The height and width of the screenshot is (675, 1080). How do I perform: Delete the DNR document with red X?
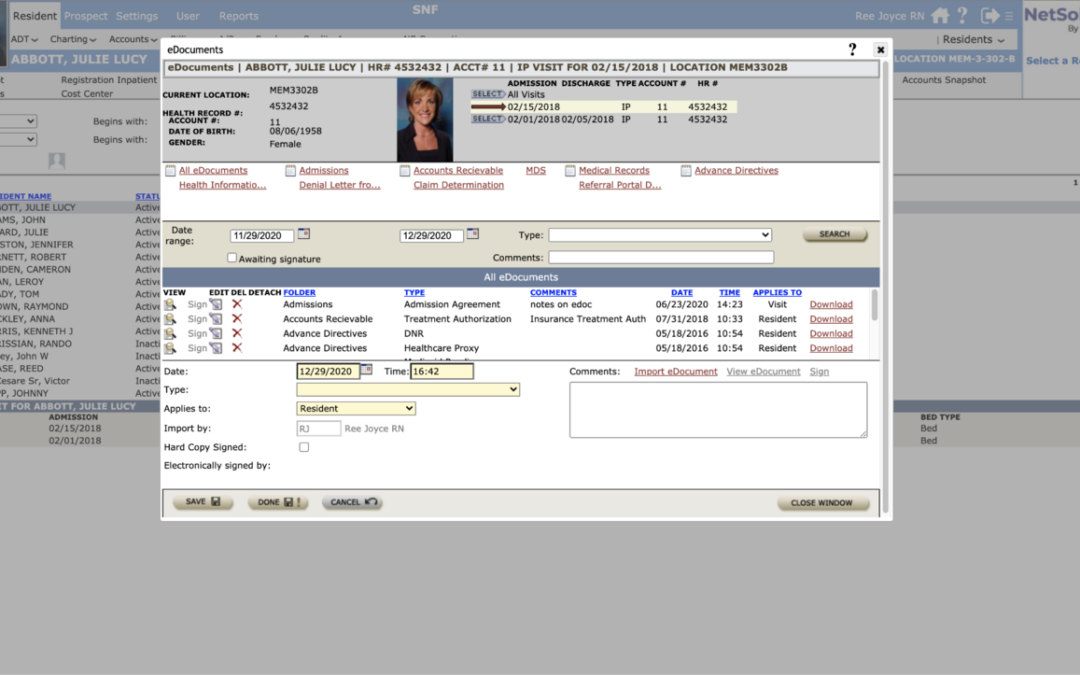(237, 334)
